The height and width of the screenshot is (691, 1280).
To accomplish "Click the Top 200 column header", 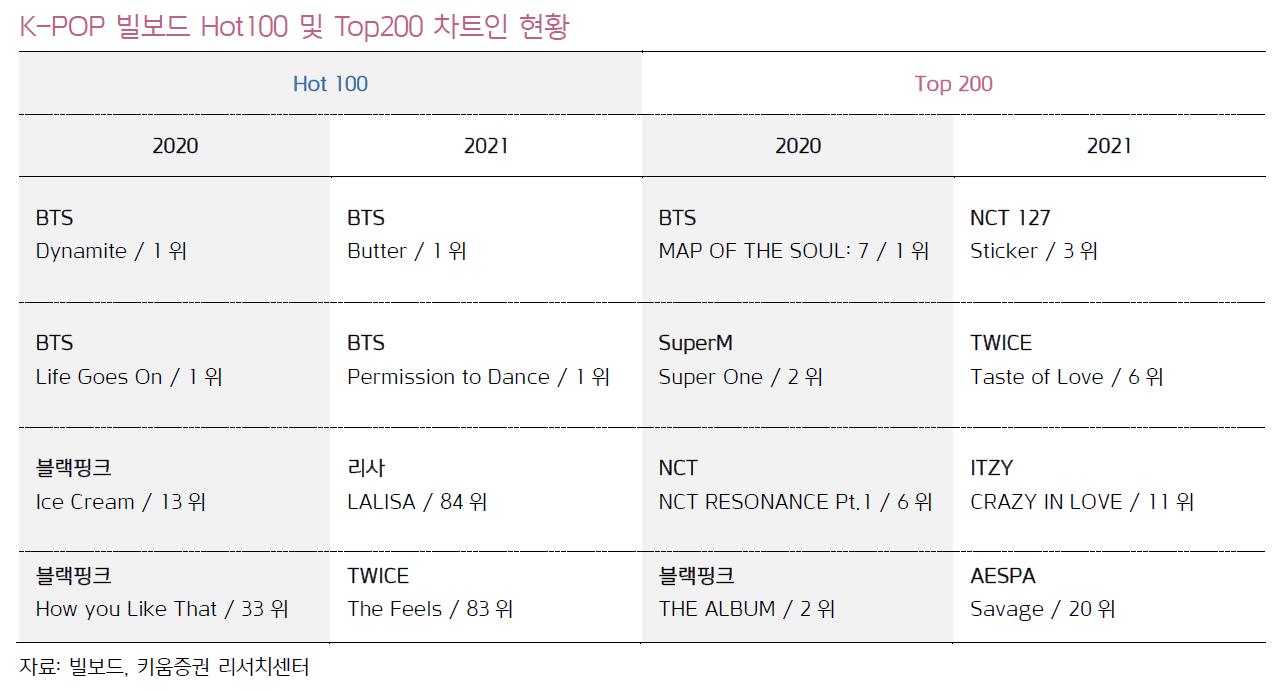I will pos(953,84).
